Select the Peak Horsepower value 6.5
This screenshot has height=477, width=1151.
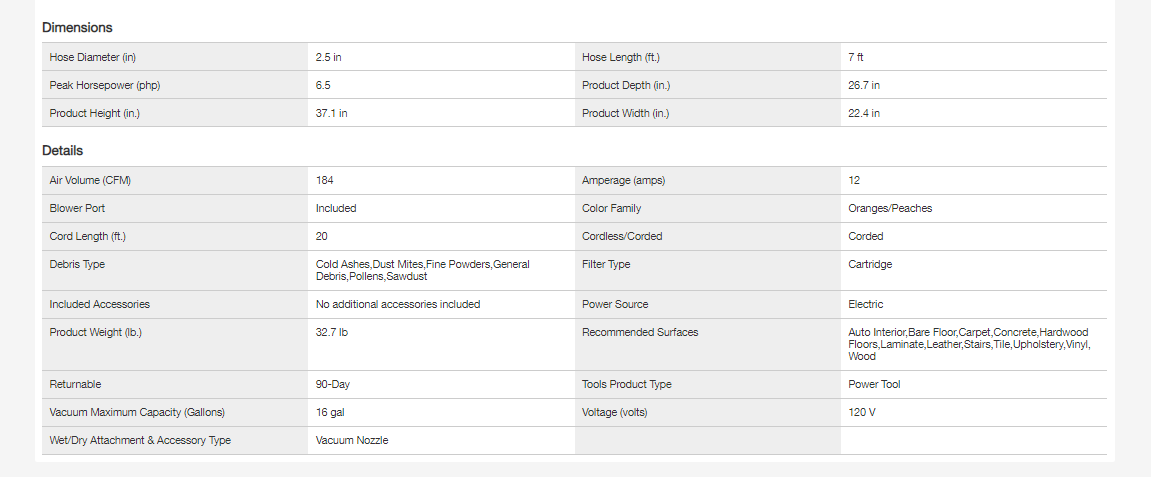point(323,85)
